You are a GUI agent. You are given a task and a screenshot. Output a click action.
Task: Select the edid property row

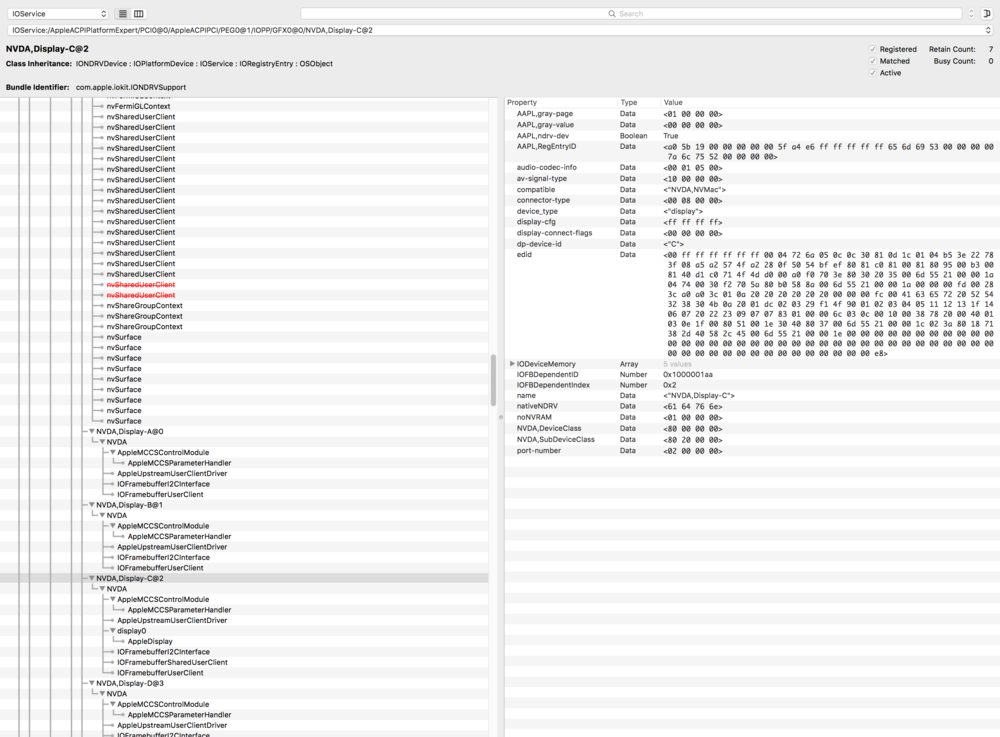(x=752, y=303)
